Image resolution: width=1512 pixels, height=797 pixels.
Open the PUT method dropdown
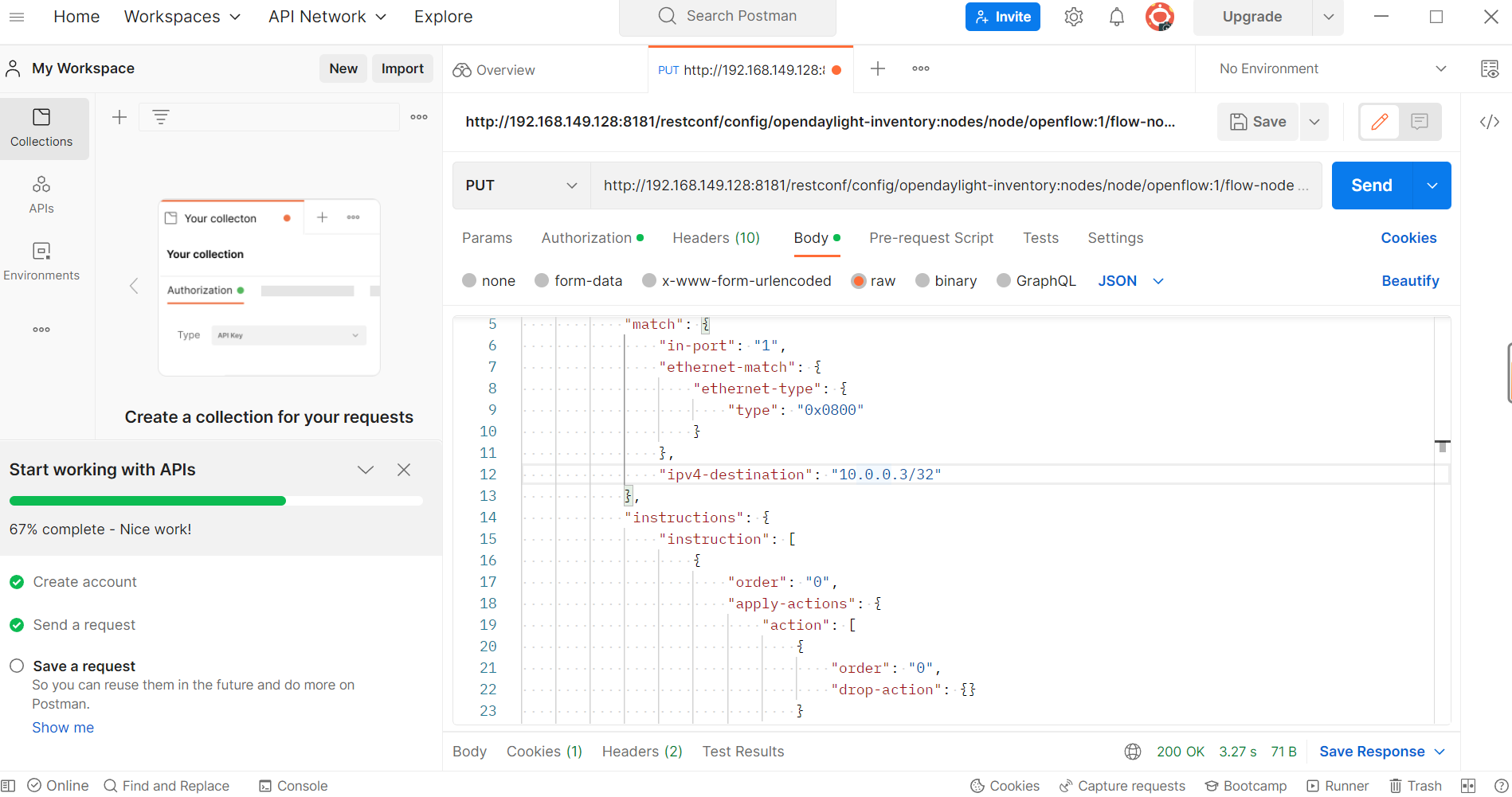pyautogui.click(x=521, y=186)
